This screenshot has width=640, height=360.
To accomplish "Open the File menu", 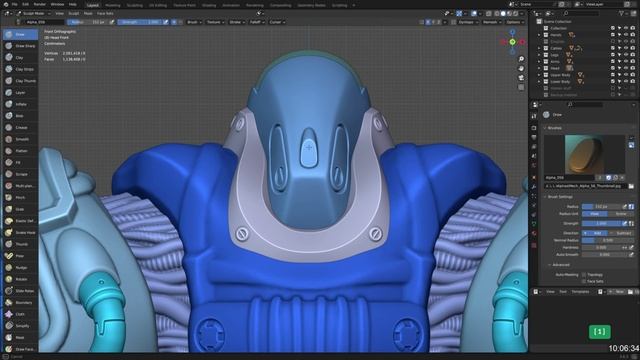I will click(14, 4).
